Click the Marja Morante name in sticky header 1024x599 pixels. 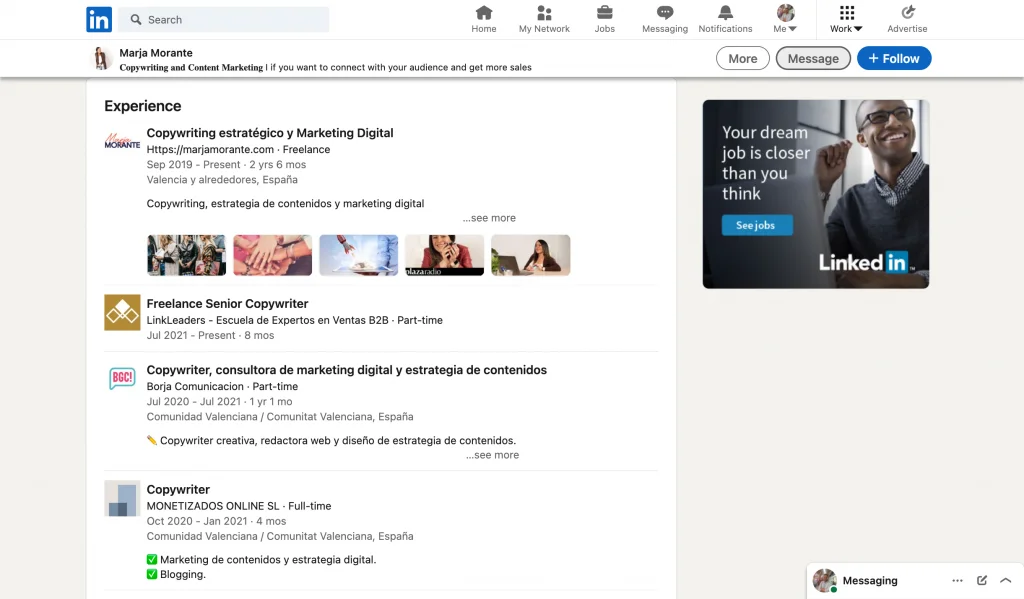(156, 53)
